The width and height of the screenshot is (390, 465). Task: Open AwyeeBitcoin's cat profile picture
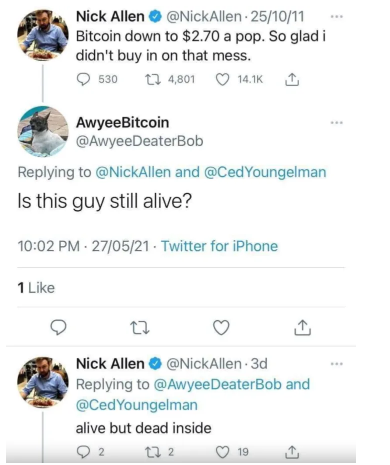[43, 131]
